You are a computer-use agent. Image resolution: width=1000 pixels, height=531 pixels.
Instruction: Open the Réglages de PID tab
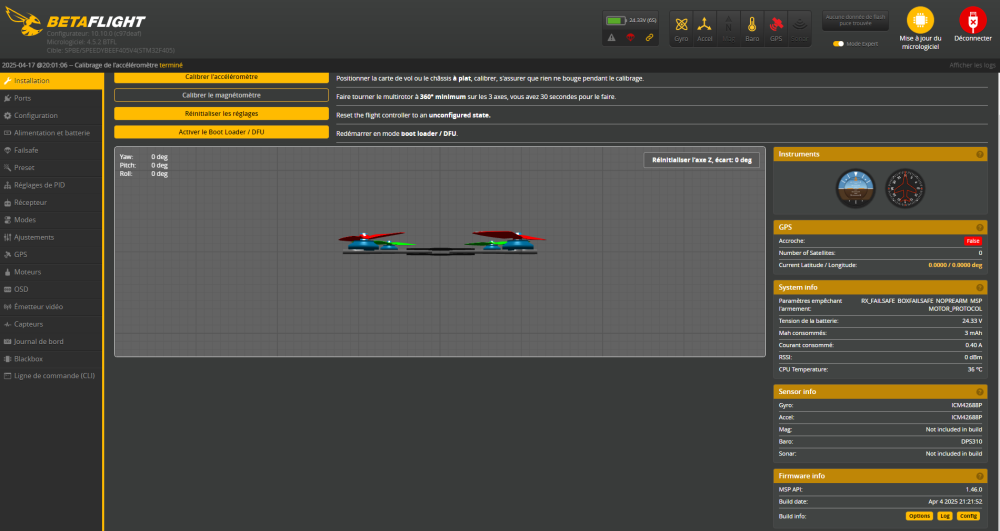(x=39, y=185)
